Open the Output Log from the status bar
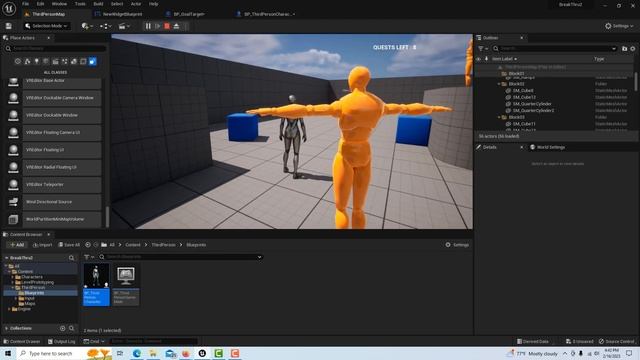The height and width of the screenshot is (360, 640). [x=62, y=342]
